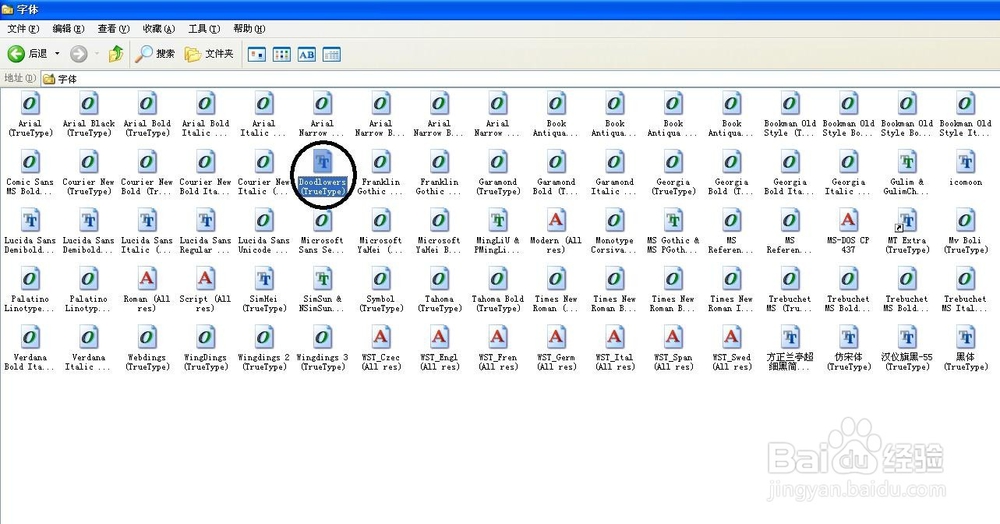Switch to Details view button
The image size is (1000, 524).
point(332,55)
